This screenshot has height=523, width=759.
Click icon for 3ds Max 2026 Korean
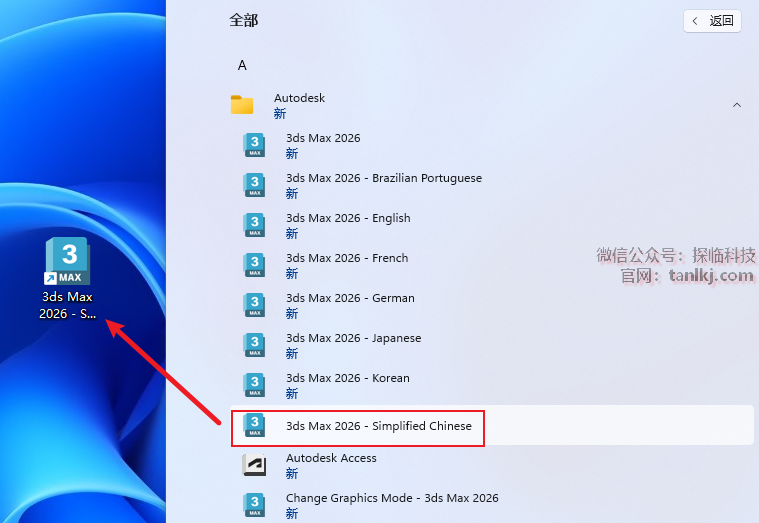click(255, 385)
